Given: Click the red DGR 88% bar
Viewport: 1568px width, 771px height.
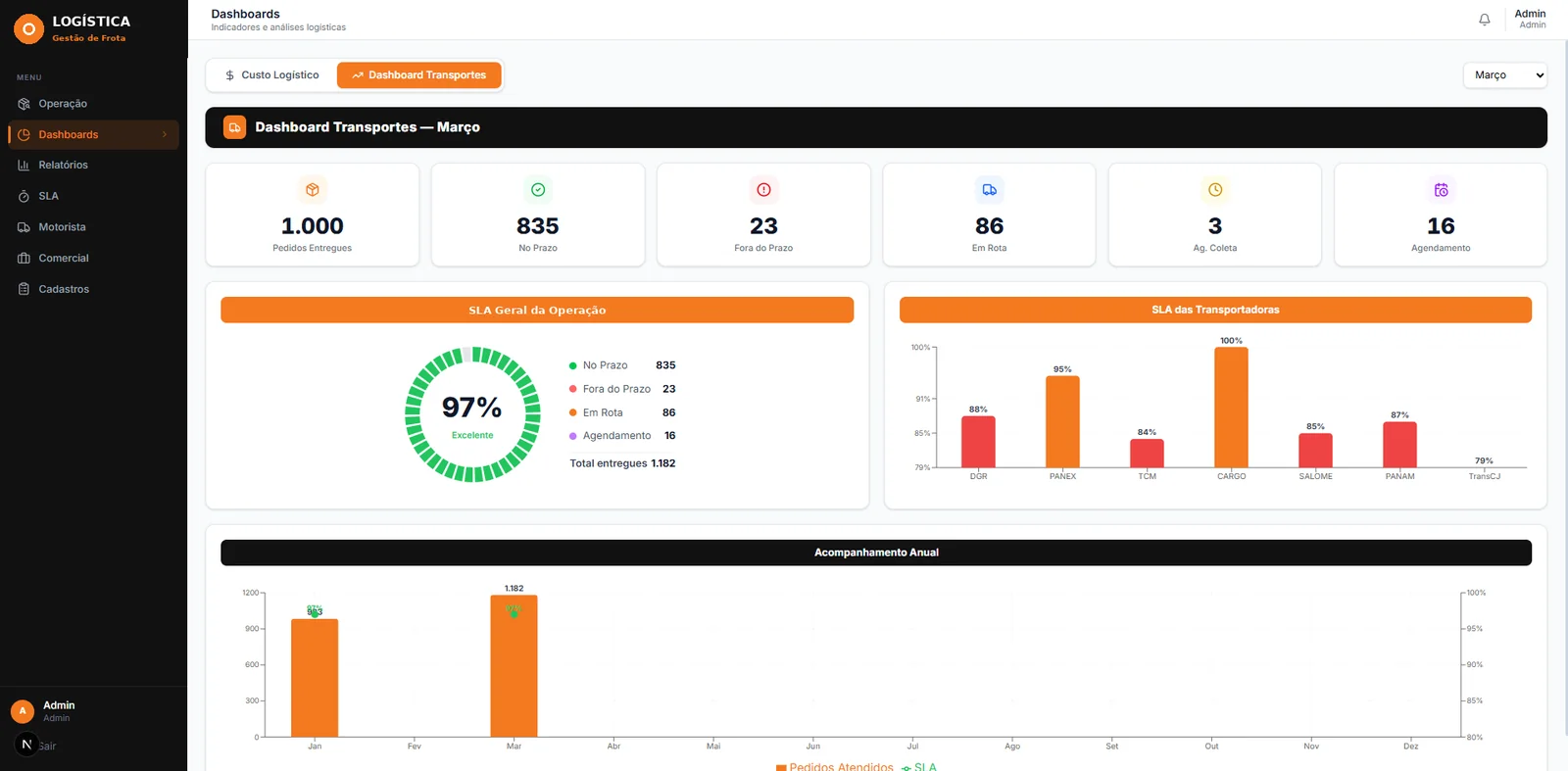Looking at the screenshot, I should [978, 442].
